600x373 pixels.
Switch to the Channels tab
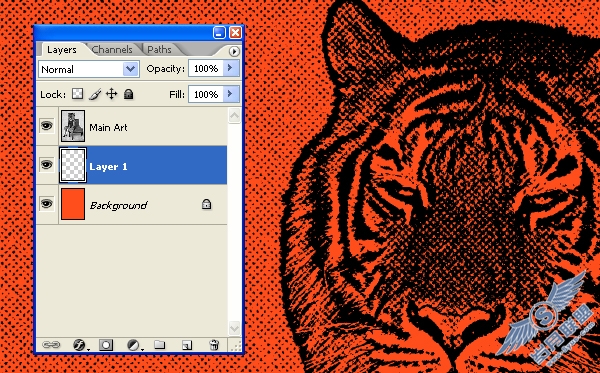tap(112, 50)
